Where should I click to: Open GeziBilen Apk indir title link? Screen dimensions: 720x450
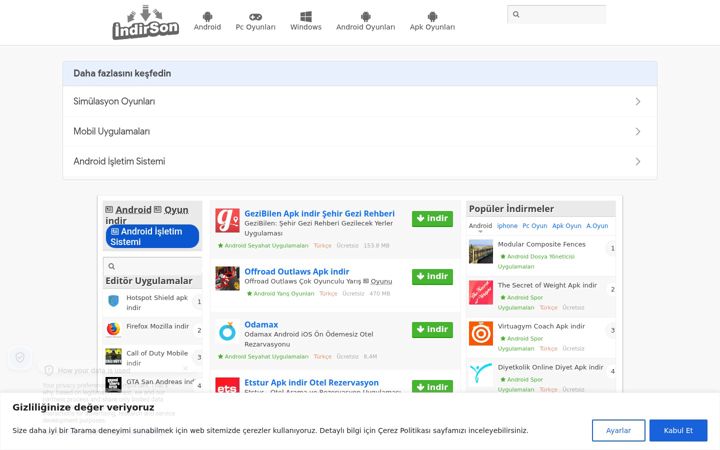[x=319, y=214]
